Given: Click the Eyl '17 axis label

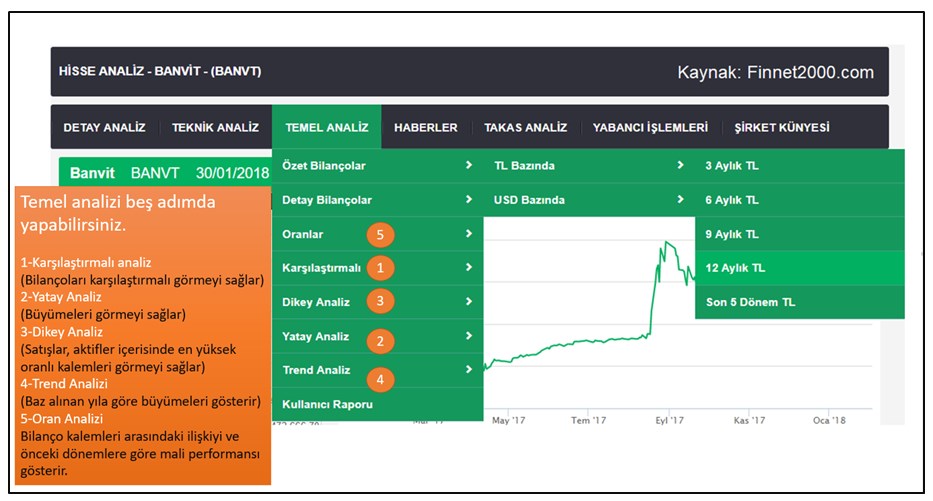Looking at the screenshot, I should coord(669,420).
